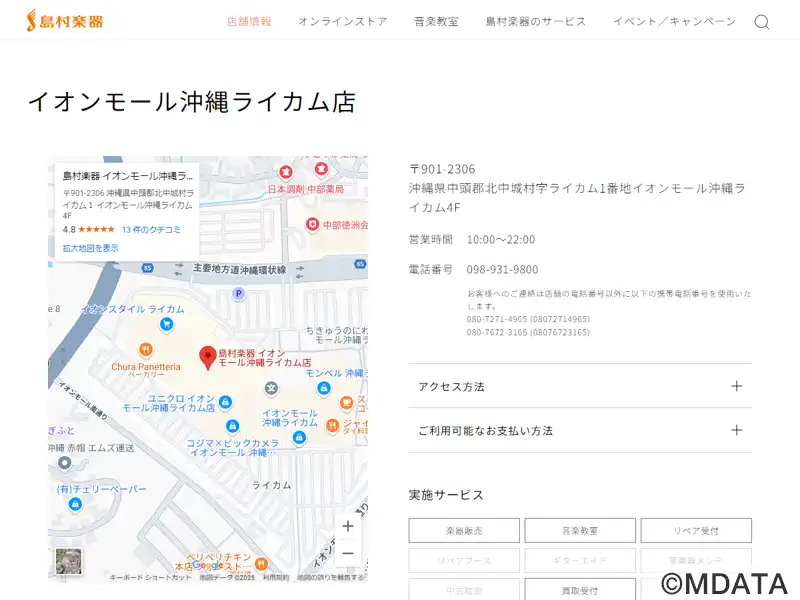The image size is (800, 600).
Task: Click the 買取受付 service button
Action: [580, 590]
